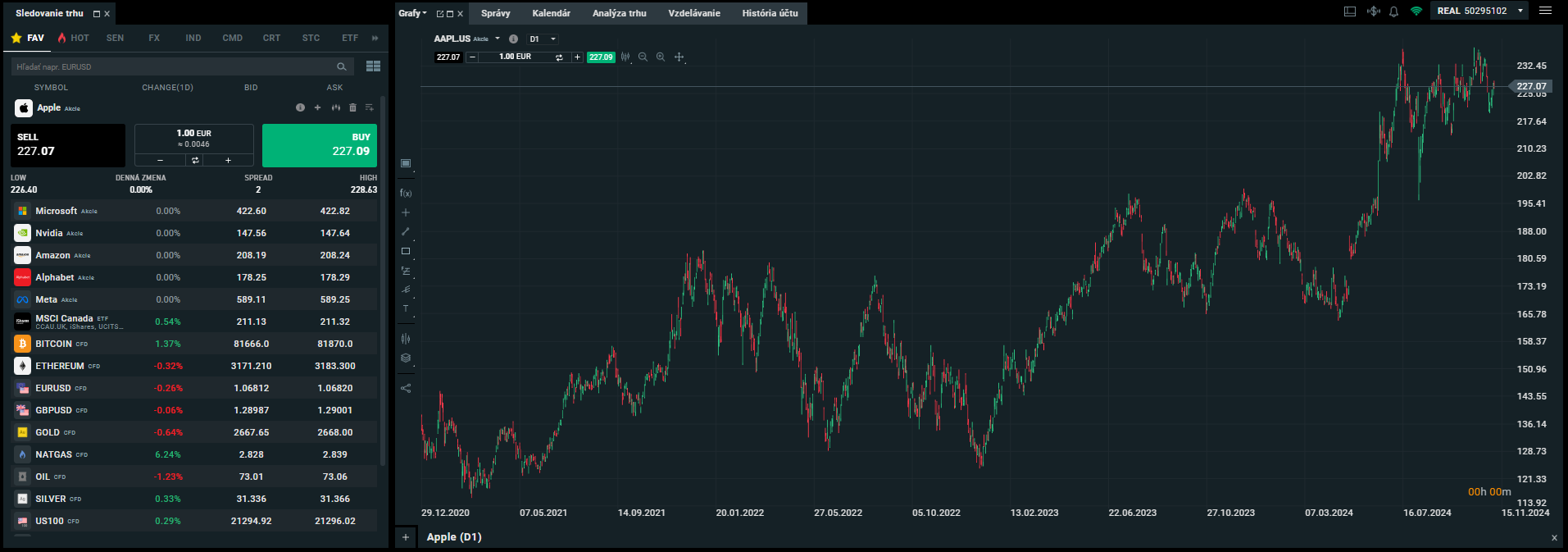This screenshot has height=552, width=1568.
Task: Click the zoom out magnifier on chart toolbar
Action: pyautogui.click(x=643, y=57)
